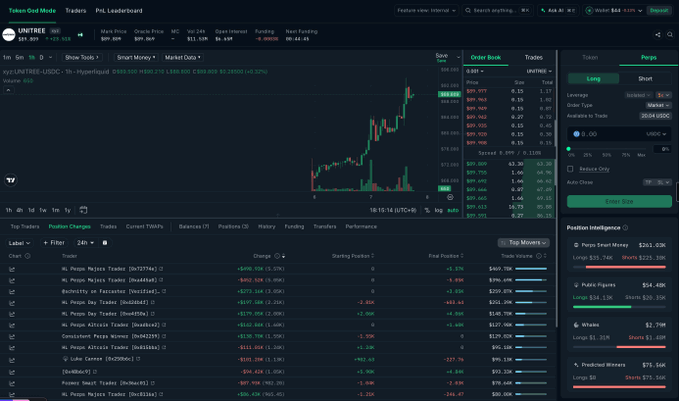The image size is (679, 401).
Task: Open external link icon next to Luke Cannon
Action: (x=139, y=359)
